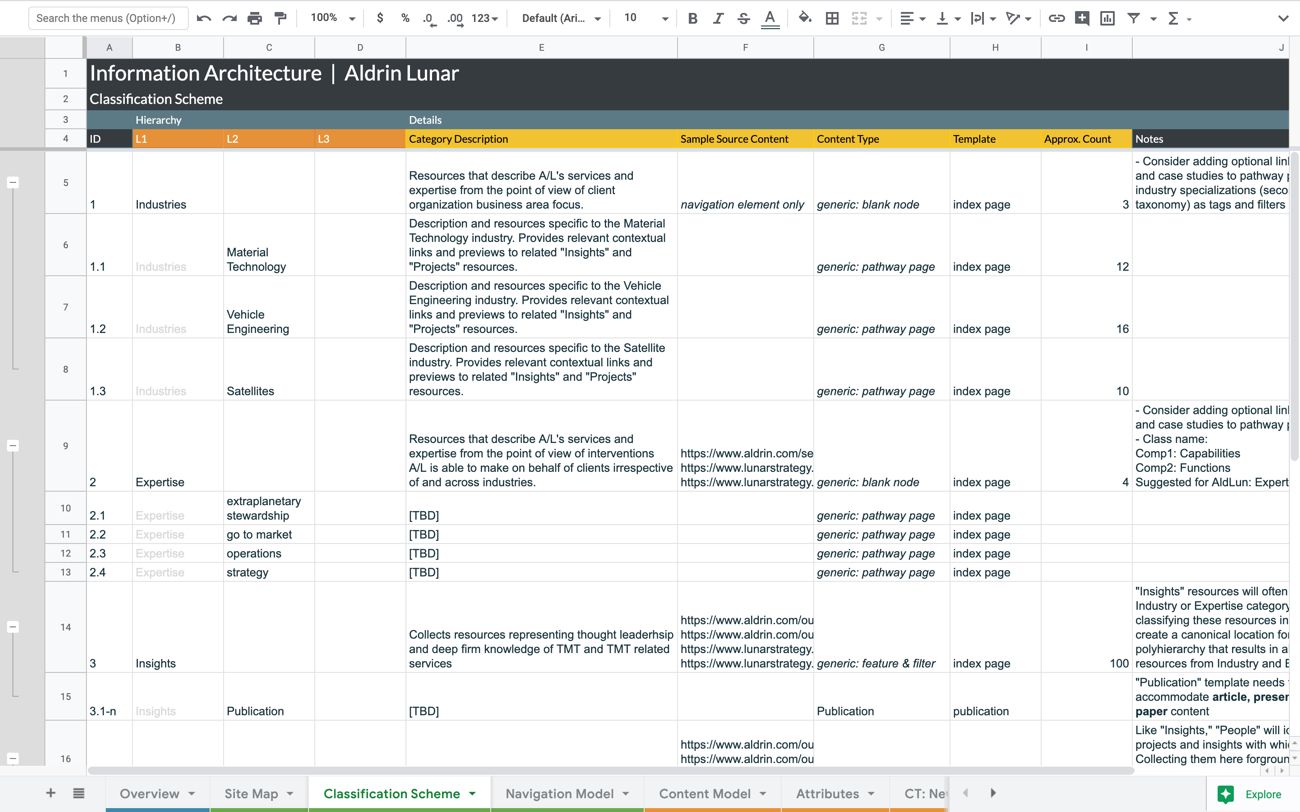Open the 123 number format dropdown

[485, 18]
